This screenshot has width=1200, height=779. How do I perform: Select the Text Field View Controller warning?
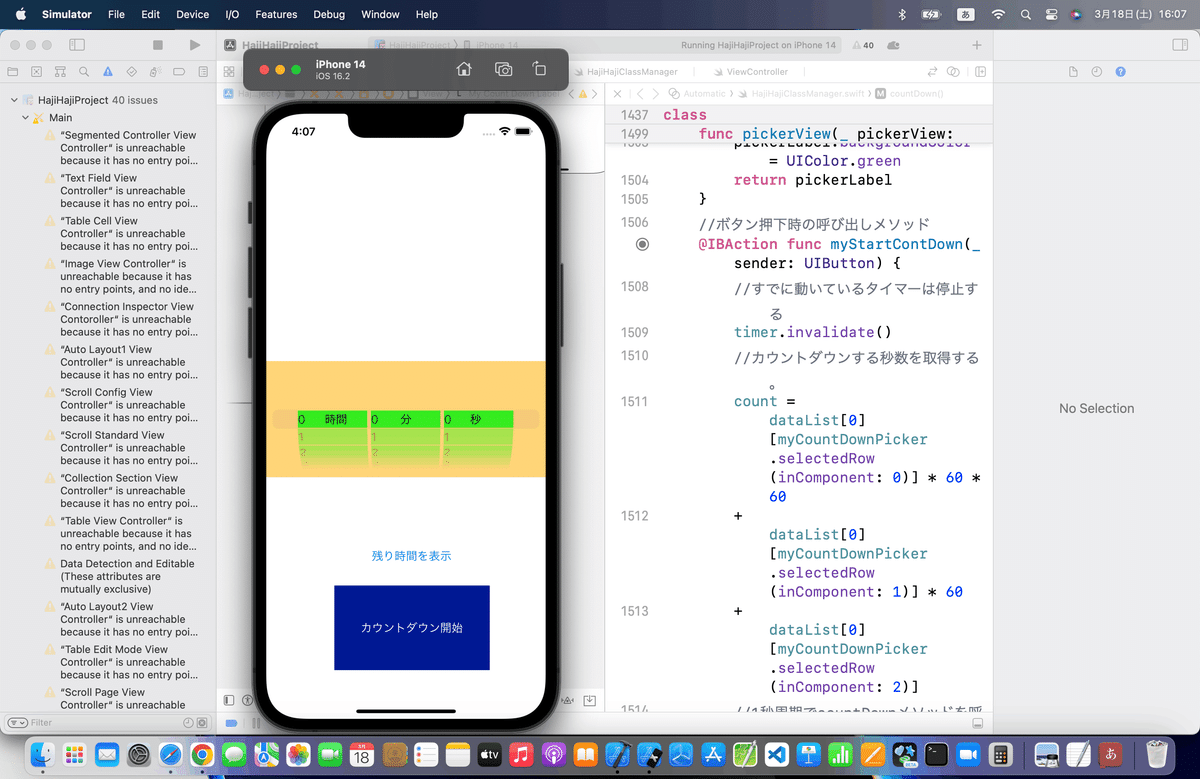119,191
